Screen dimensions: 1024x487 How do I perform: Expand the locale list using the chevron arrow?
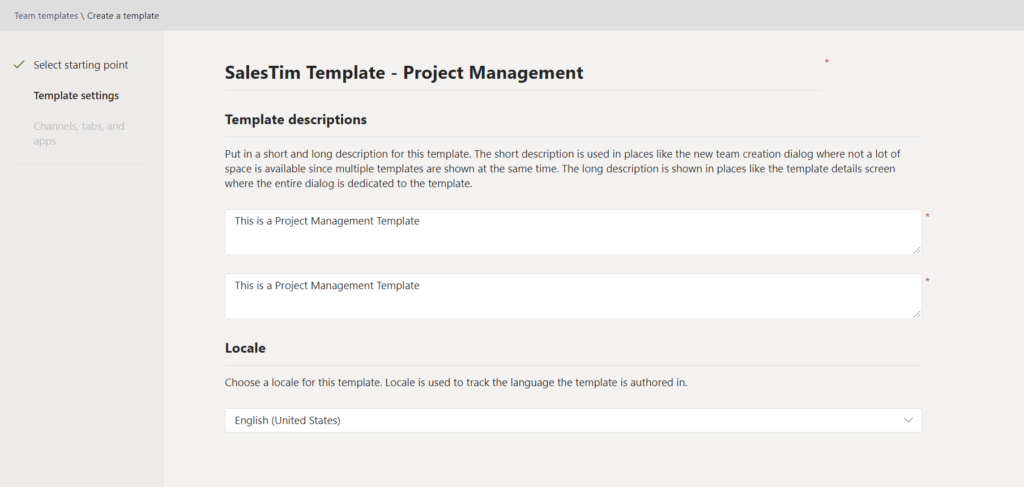(x=908, y=420)
